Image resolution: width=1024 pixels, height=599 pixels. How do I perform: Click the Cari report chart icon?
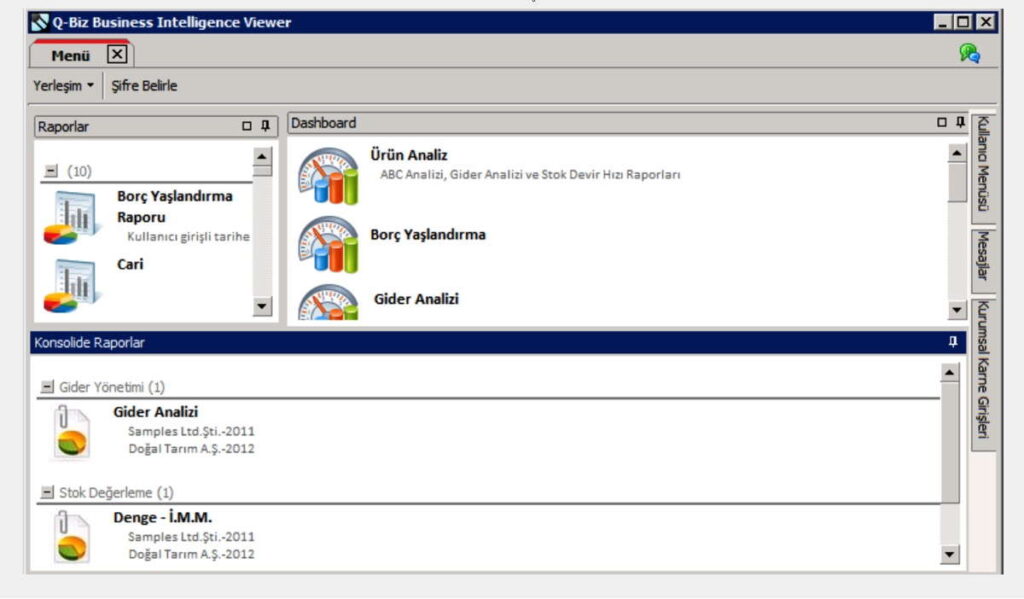(73, 285)
